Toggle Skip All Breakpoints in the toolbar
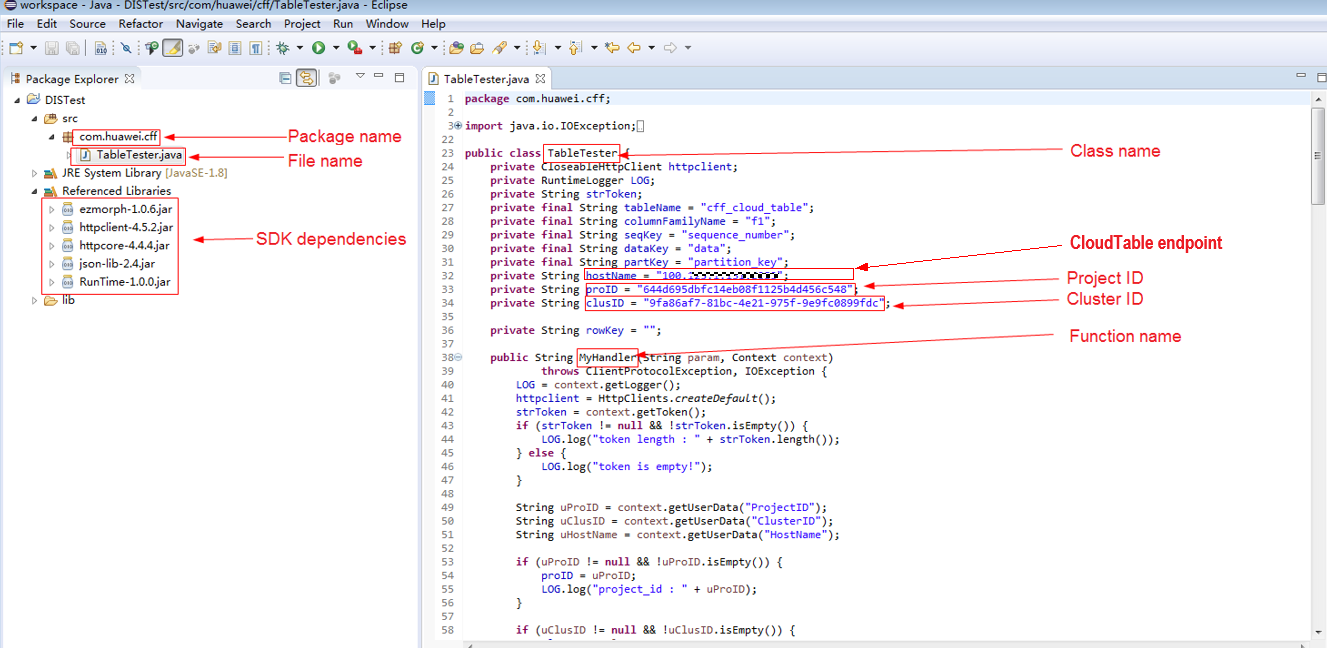 (126, 48)
